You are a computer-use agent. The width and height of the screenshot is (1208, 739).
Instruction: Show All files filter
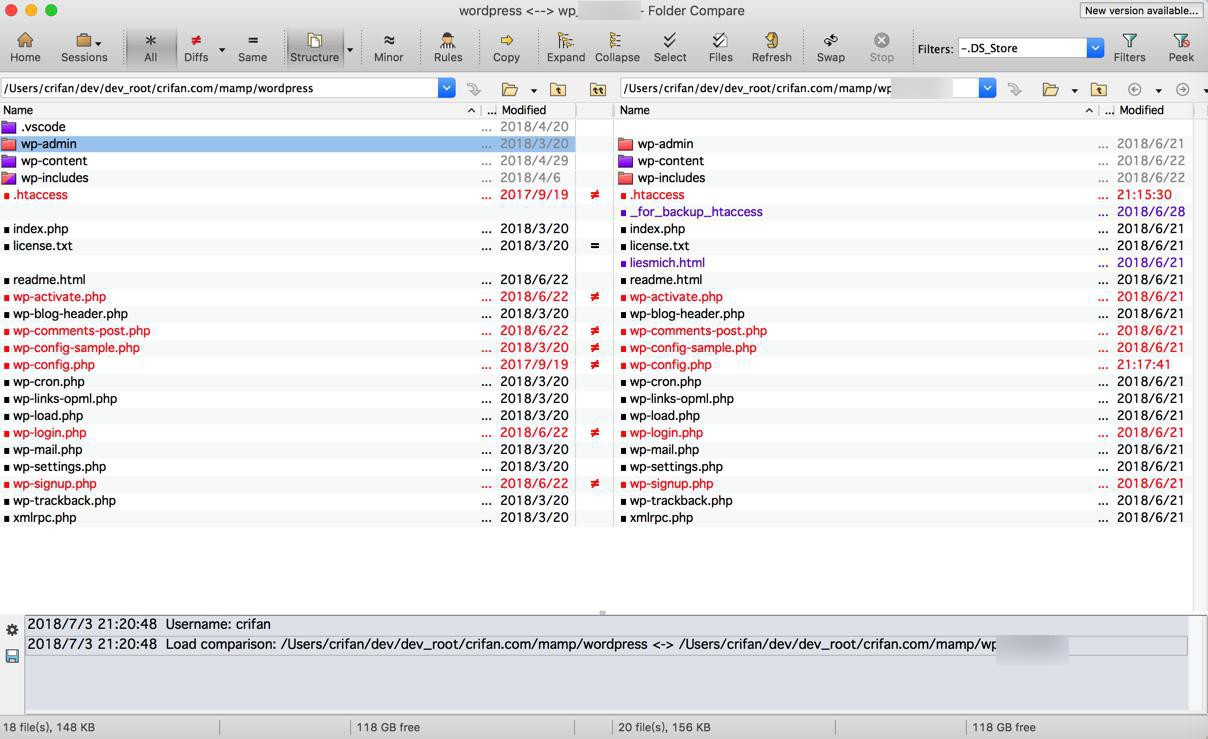(x=150, y=47)
